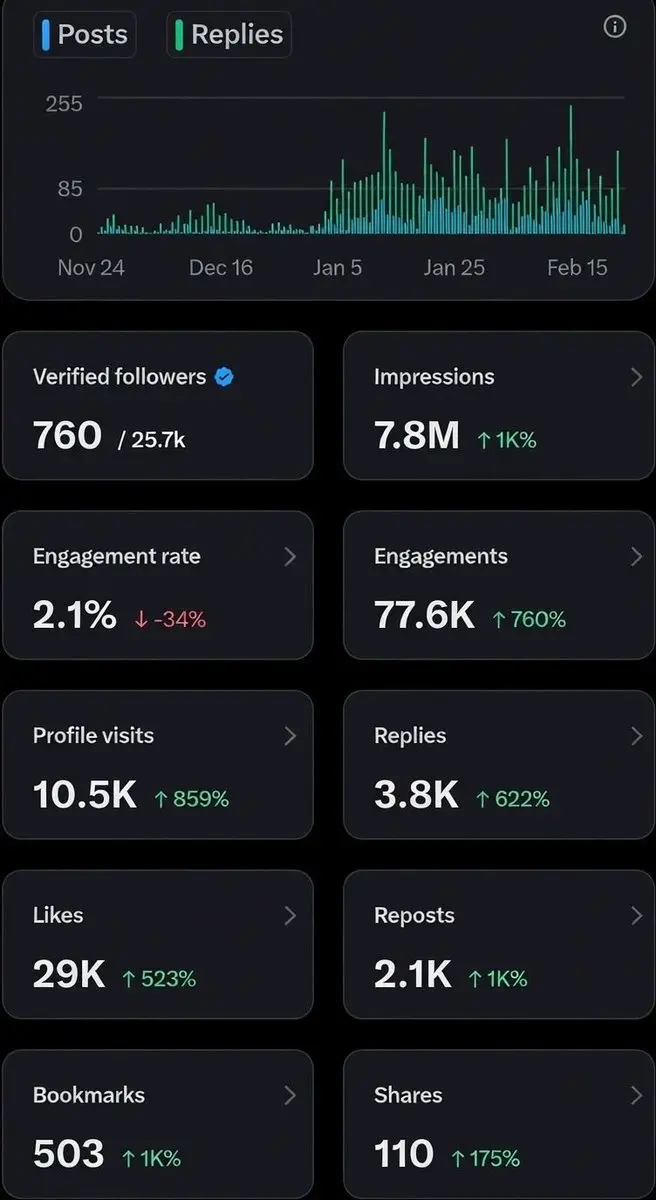
Task: Open Impressions details via its chevron
Action: click(x=636, y=377)
